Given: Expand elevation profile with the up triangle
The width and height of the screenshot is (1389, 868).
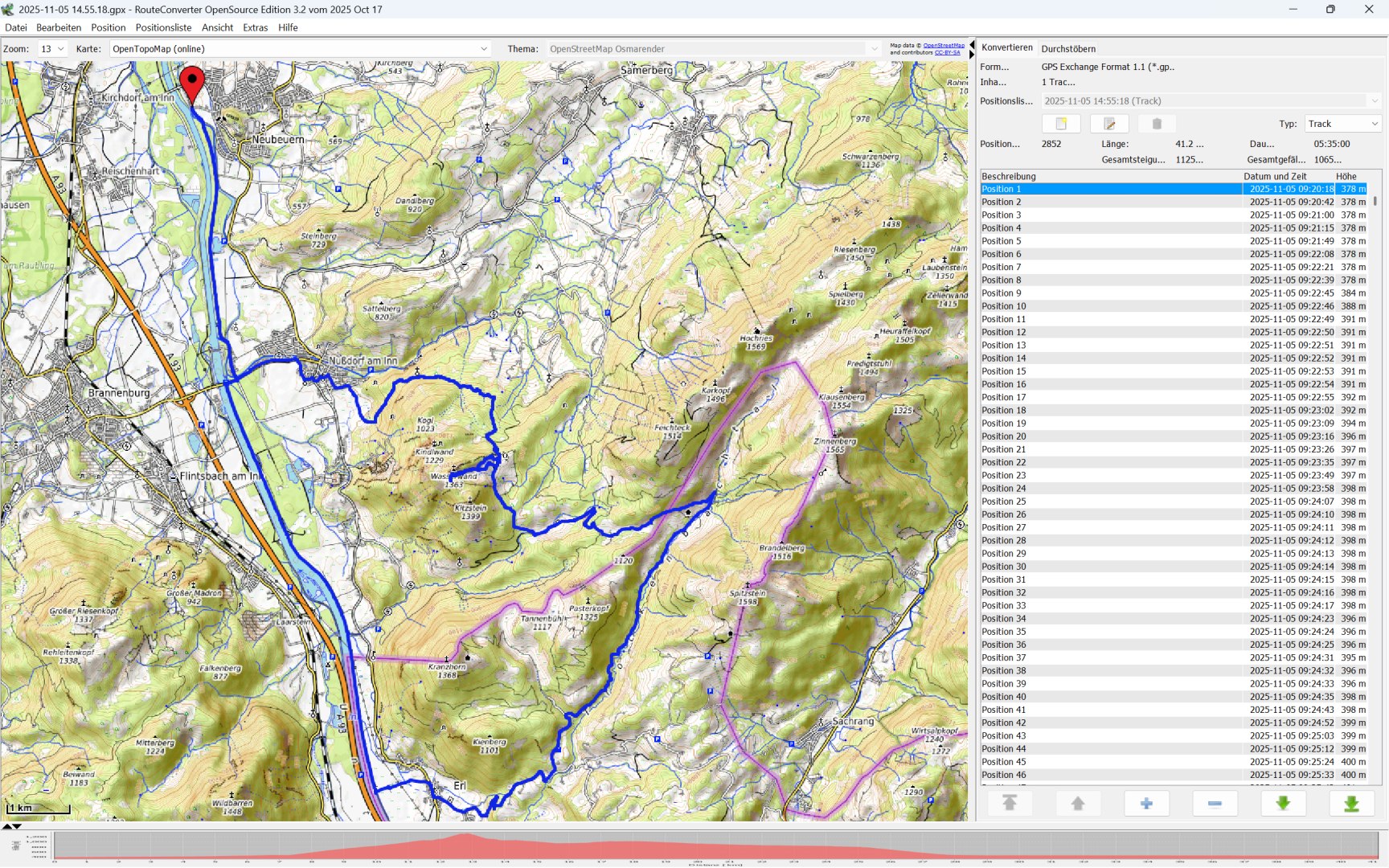Looking at the screenshot, I should [x=7, y=826].
